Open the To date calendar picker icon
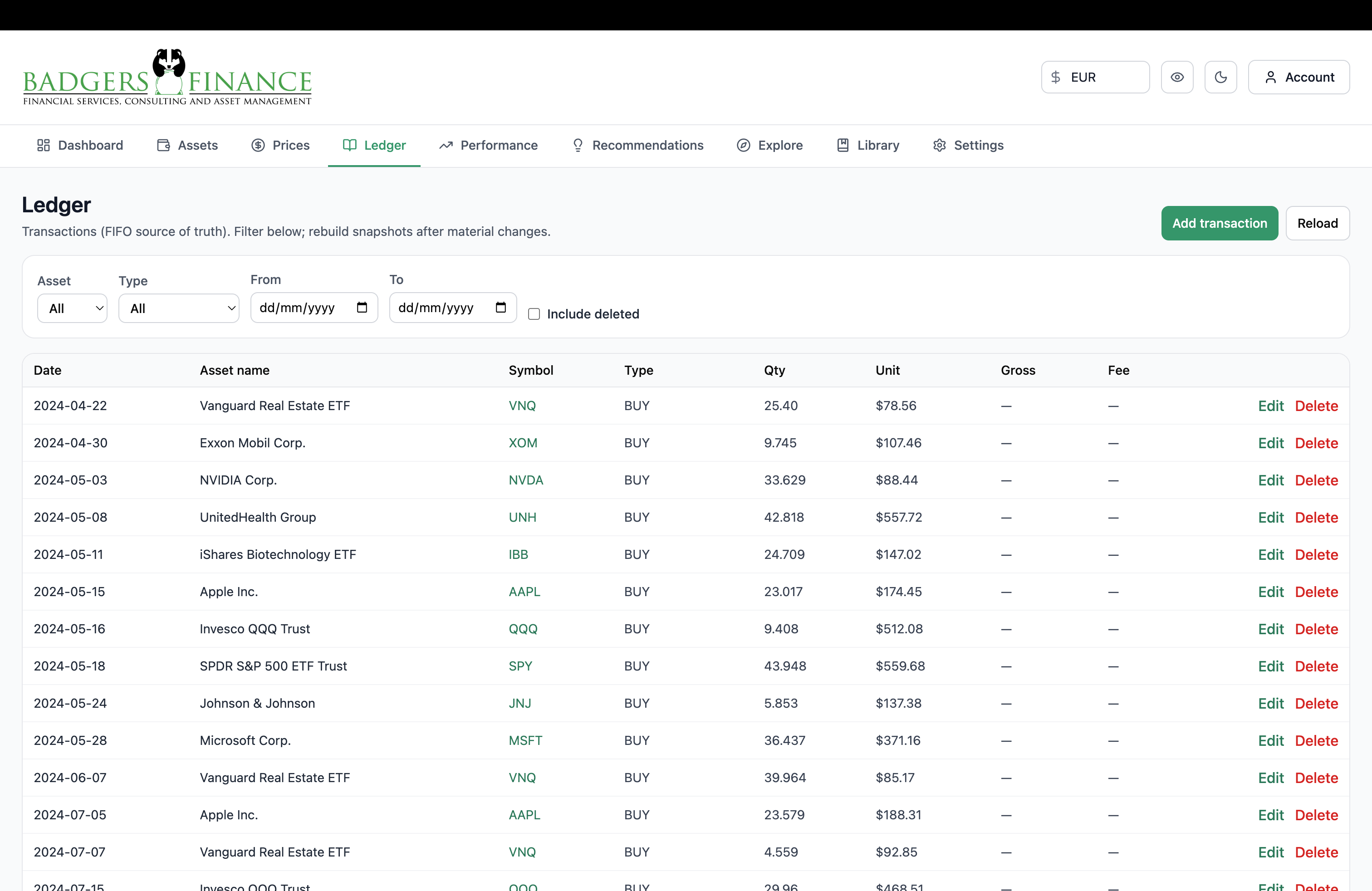The width and height of the screenshot is (1372, 891). 501,307
